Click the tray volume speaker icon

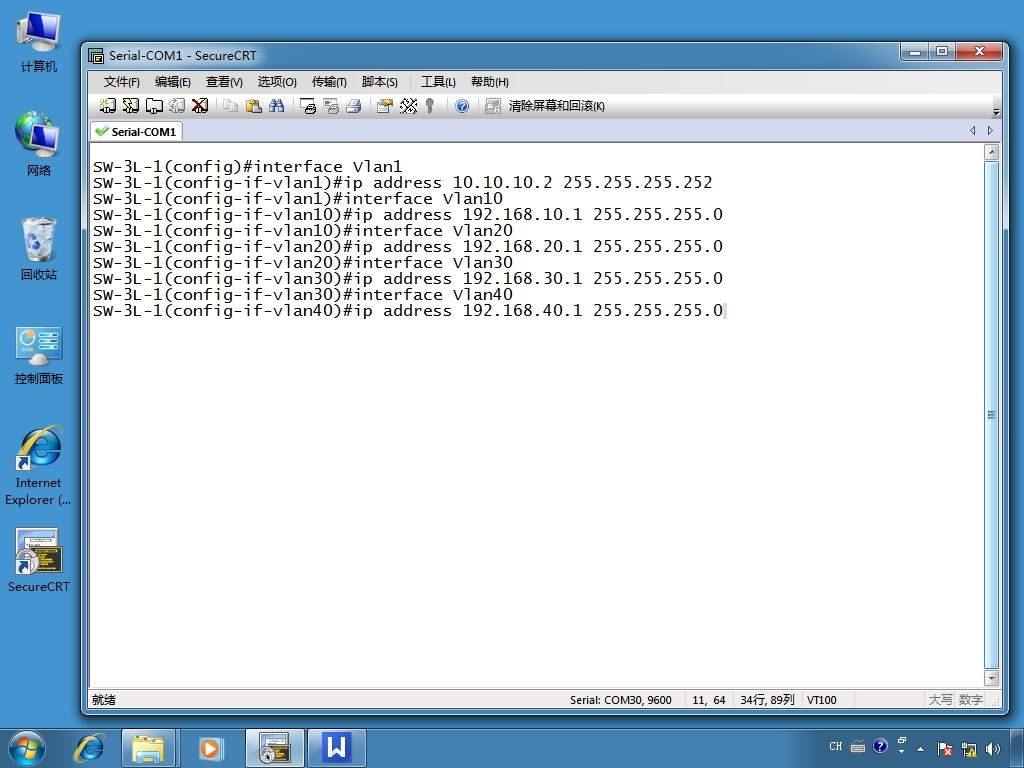pyautogui.click(x=993, y=748)
